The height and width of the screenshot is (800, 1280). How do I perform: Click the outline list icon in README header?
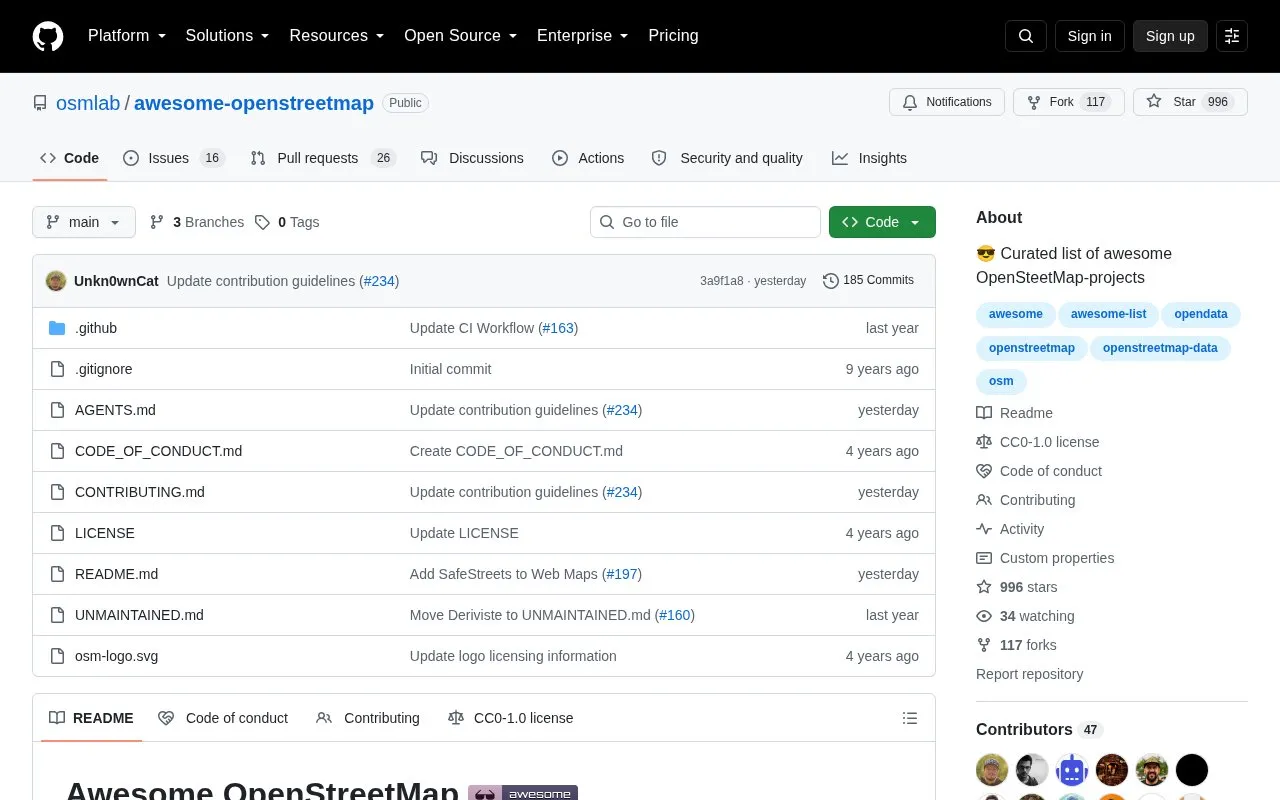click(x=910, y=718)
